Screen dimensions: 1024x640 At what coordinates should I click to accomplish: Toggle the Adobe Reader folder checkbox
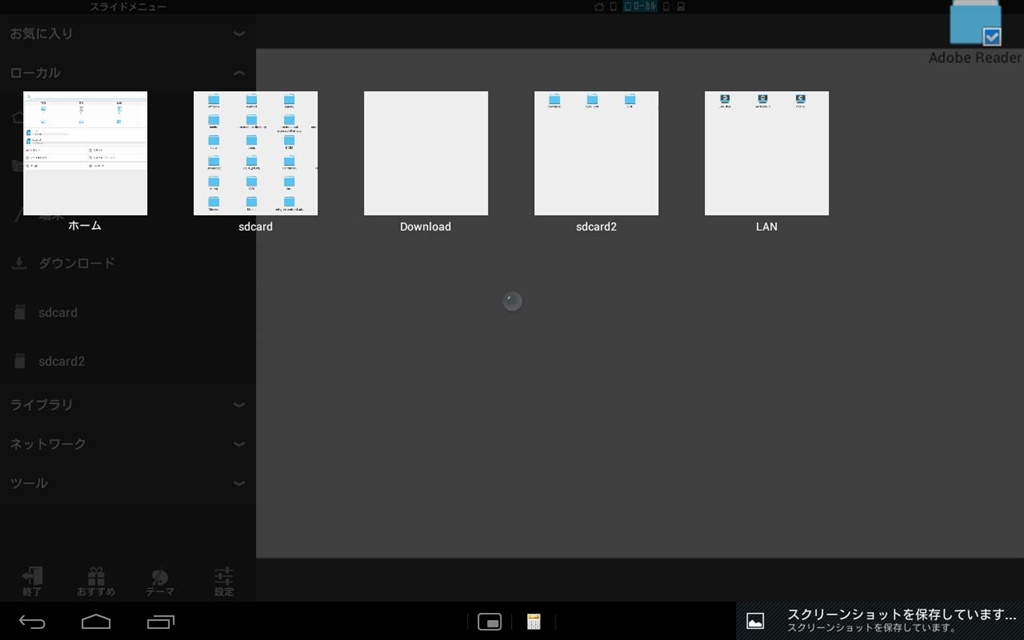point(991,37)
